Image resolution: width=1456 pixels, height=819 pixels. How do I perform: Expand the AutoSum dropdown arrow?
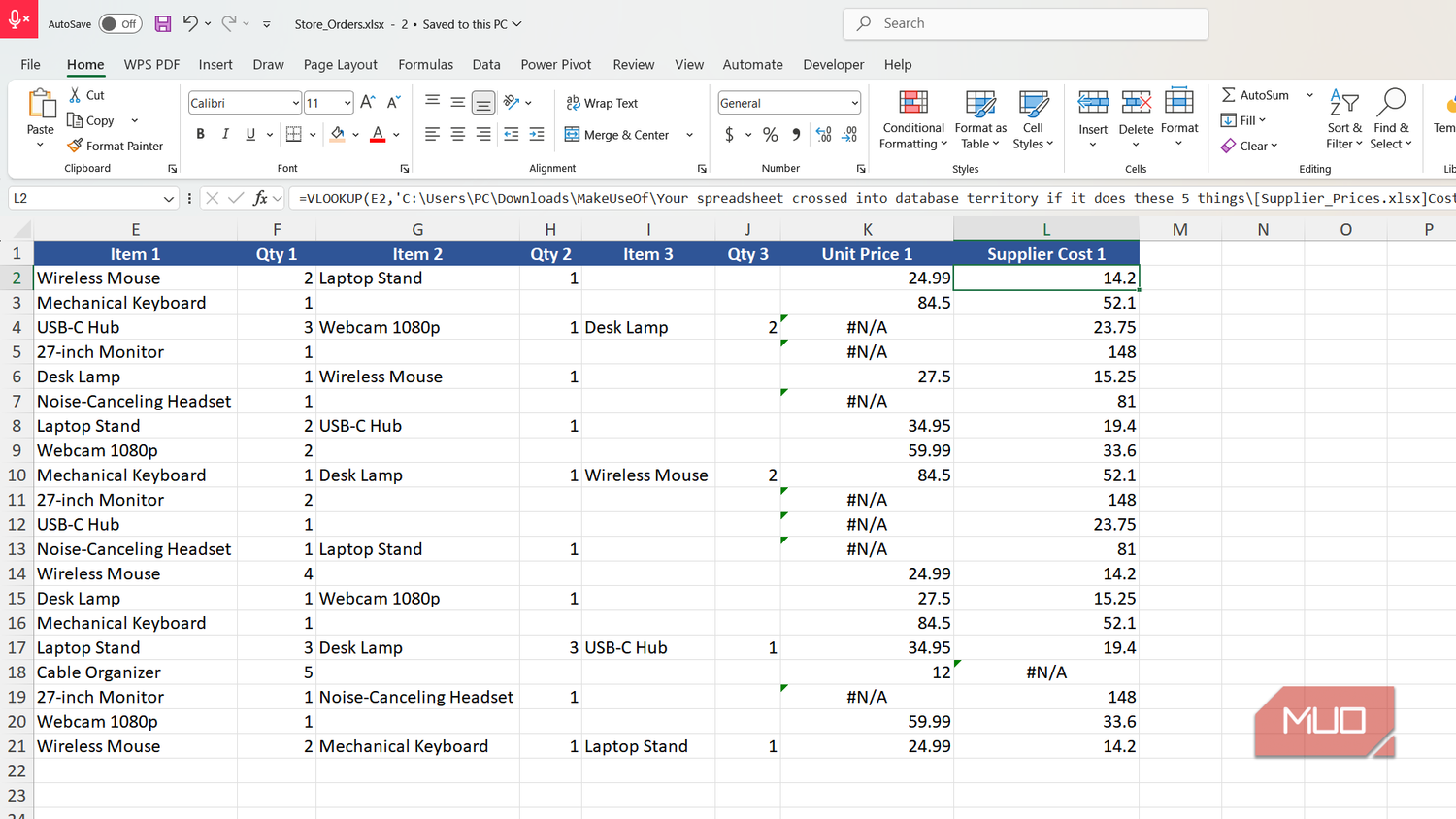pyautogui.click(x=1309, y=95)
